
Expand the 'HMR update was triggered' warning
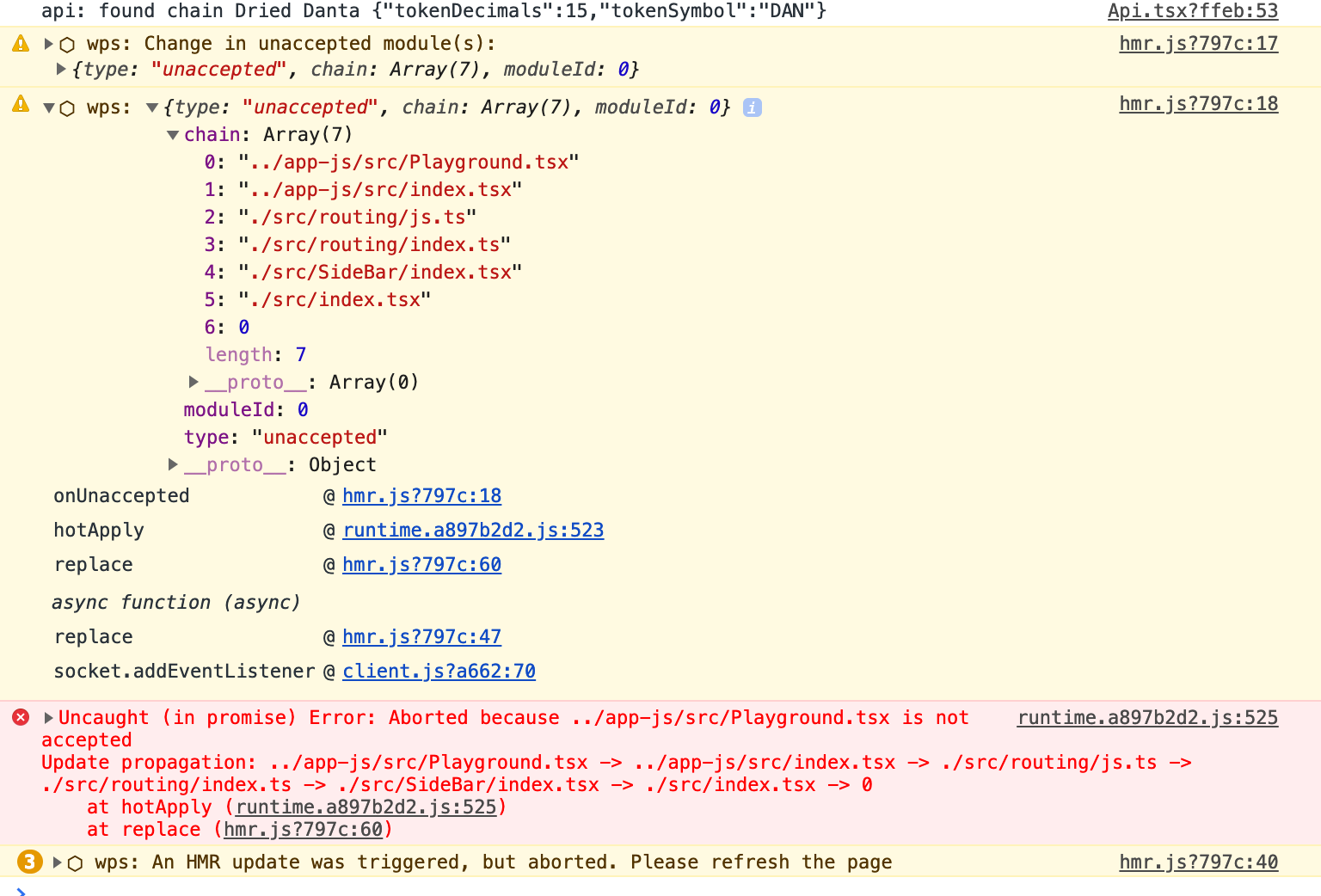[58, 862]
